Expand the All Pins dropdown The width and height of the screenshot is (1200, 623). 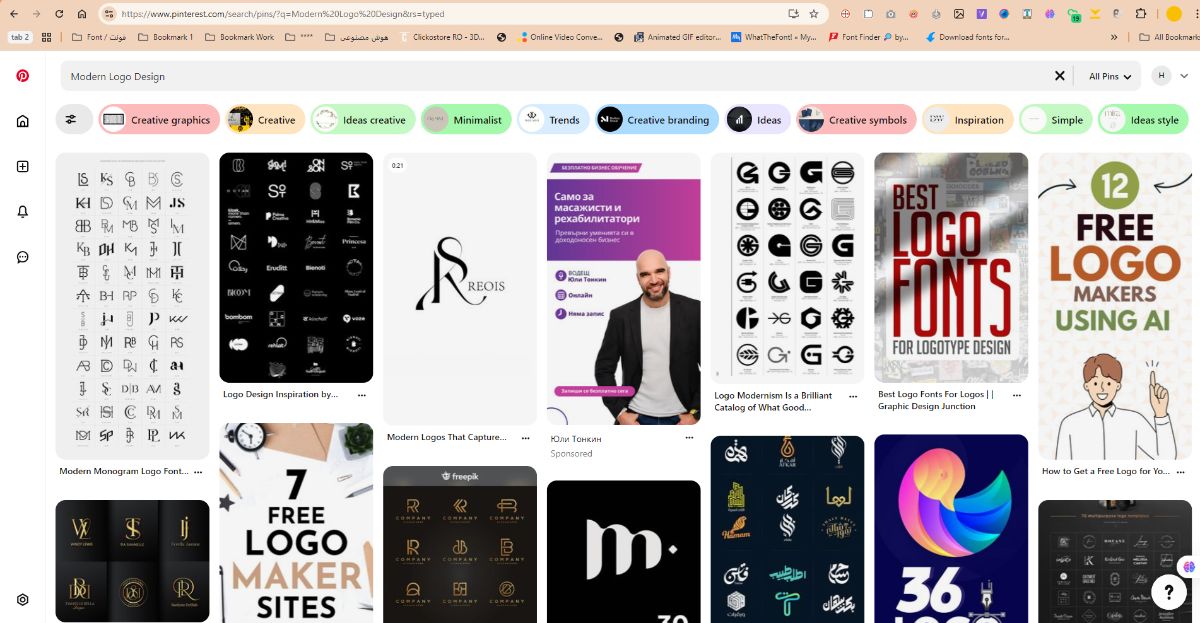[x=1110, y=76]
